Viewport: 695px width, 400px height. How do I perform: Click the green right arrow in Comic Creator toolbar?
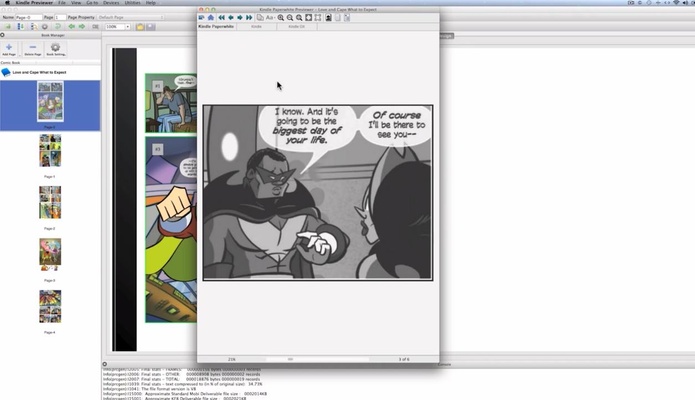tap(82, 27)
